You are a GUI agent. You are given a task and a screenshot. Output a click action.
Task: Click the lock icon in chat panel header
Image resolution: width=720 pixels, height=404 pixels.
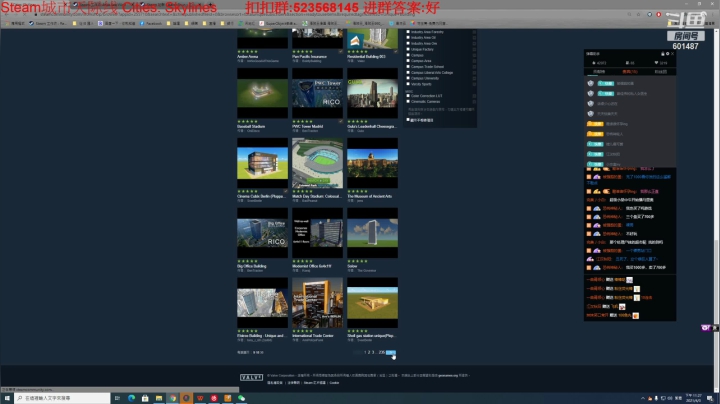tap(663, 54)
